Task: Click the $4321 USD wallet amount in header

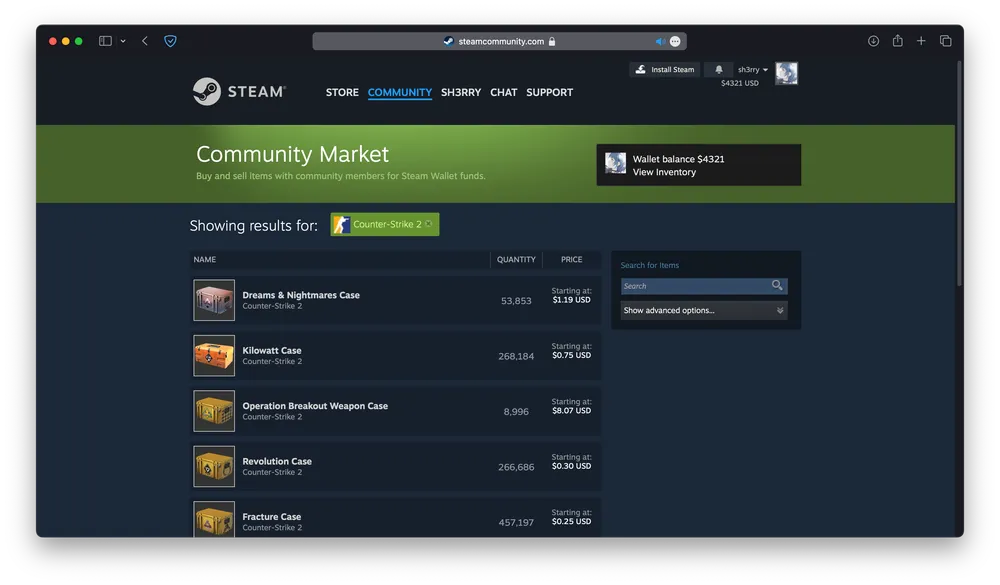Action: (x=740, y=83)
